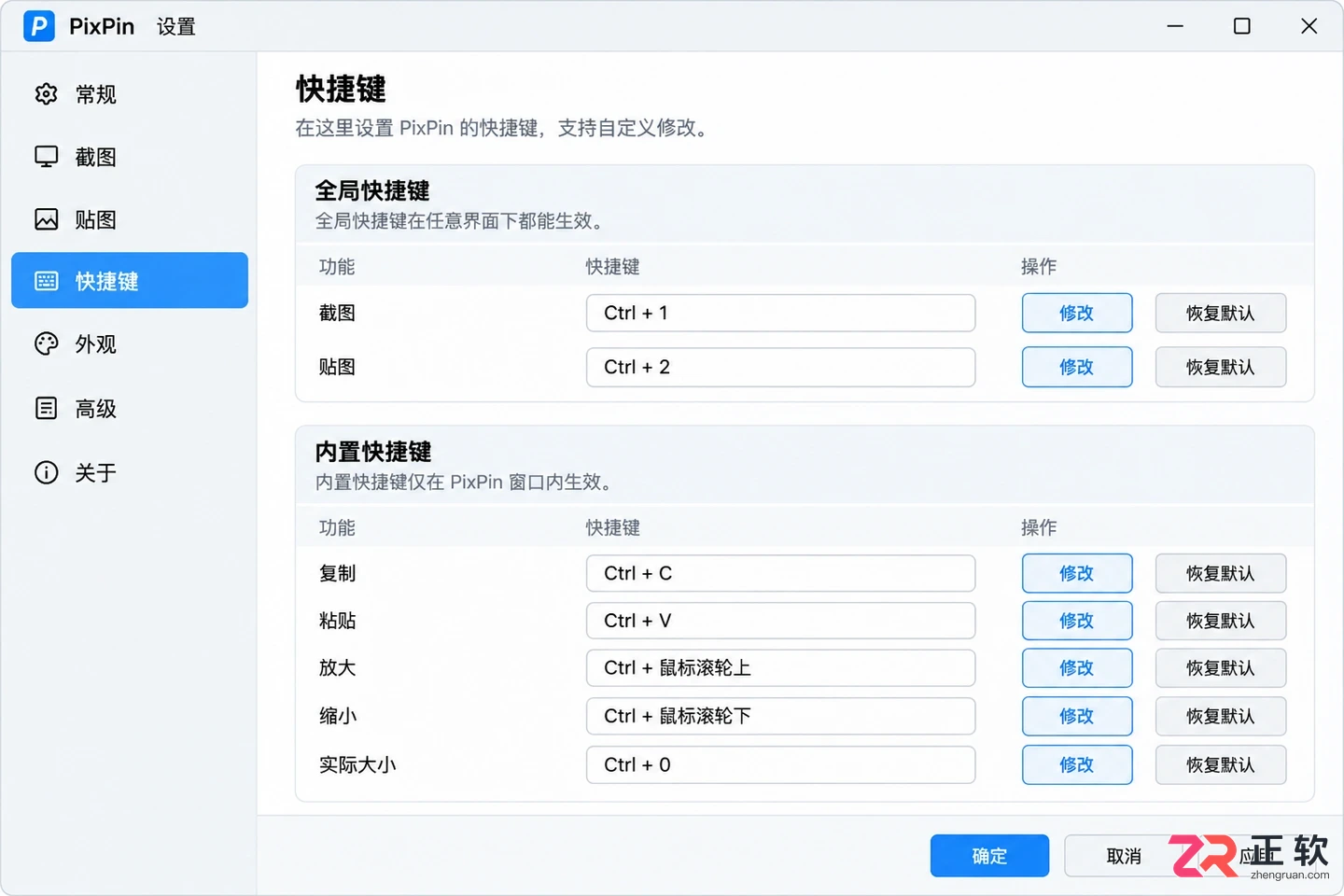The image size is (1344, 896).
Task: Focus the Ctrl + 2 shortcut field
Action: coord(781,367)
